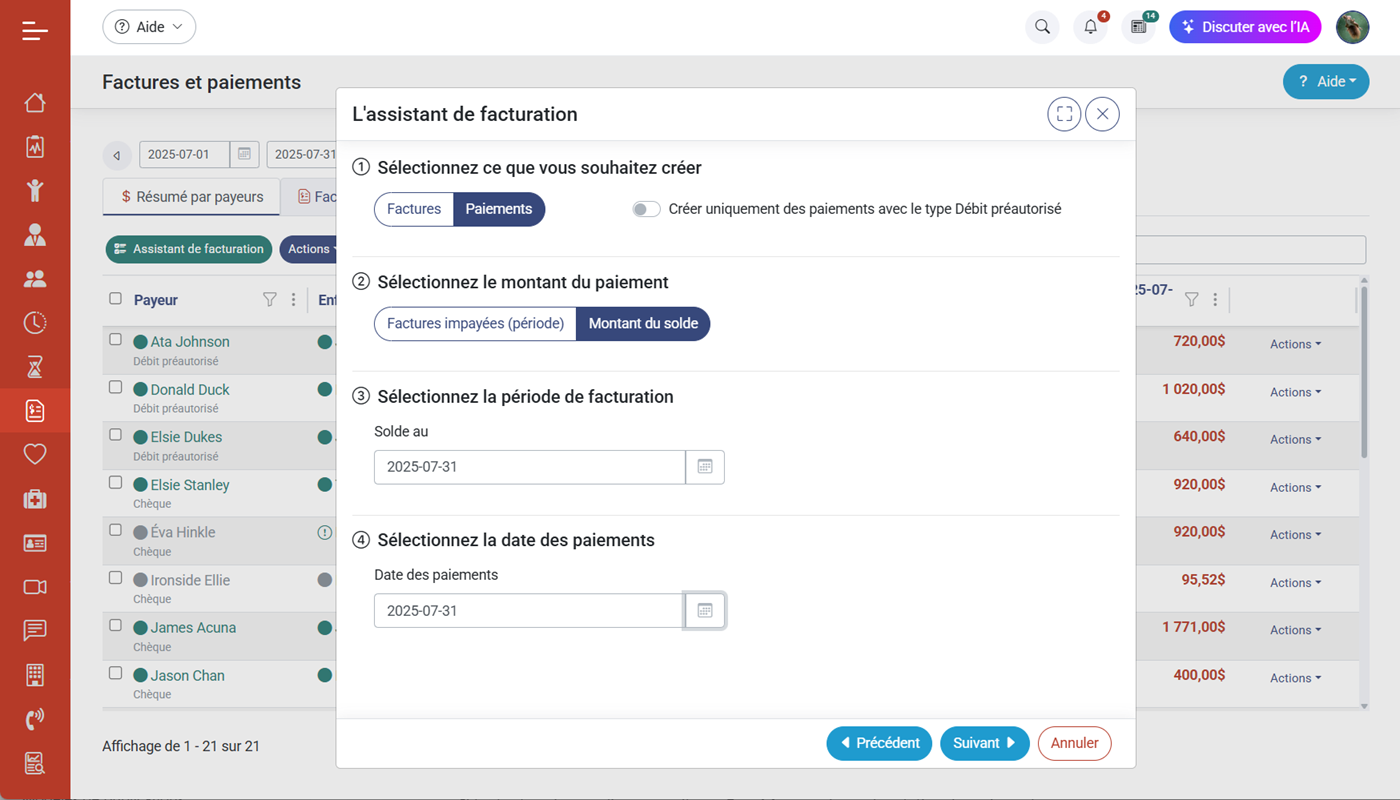Open the ID card sidebar icon
1400x800 pixels.
[x=35, y=543]
